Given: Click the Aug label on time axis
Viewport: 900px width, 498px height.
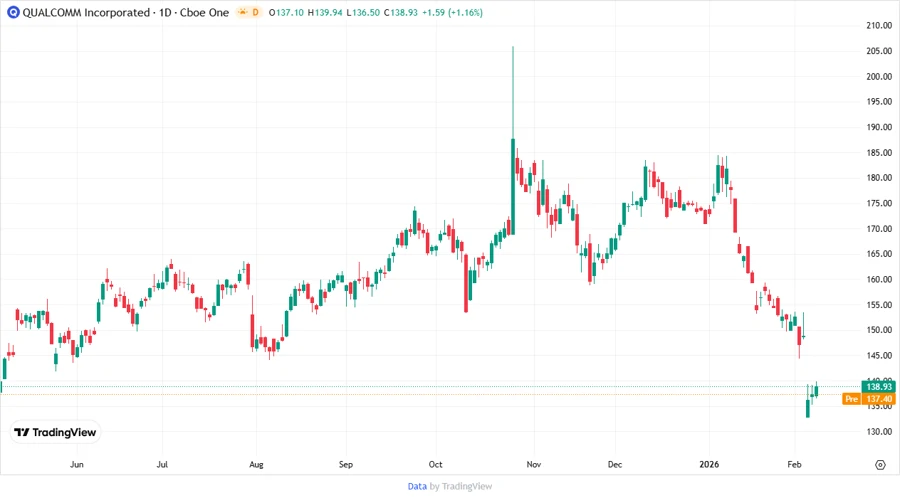Looking at the screenshot, I should click(256, 464).
